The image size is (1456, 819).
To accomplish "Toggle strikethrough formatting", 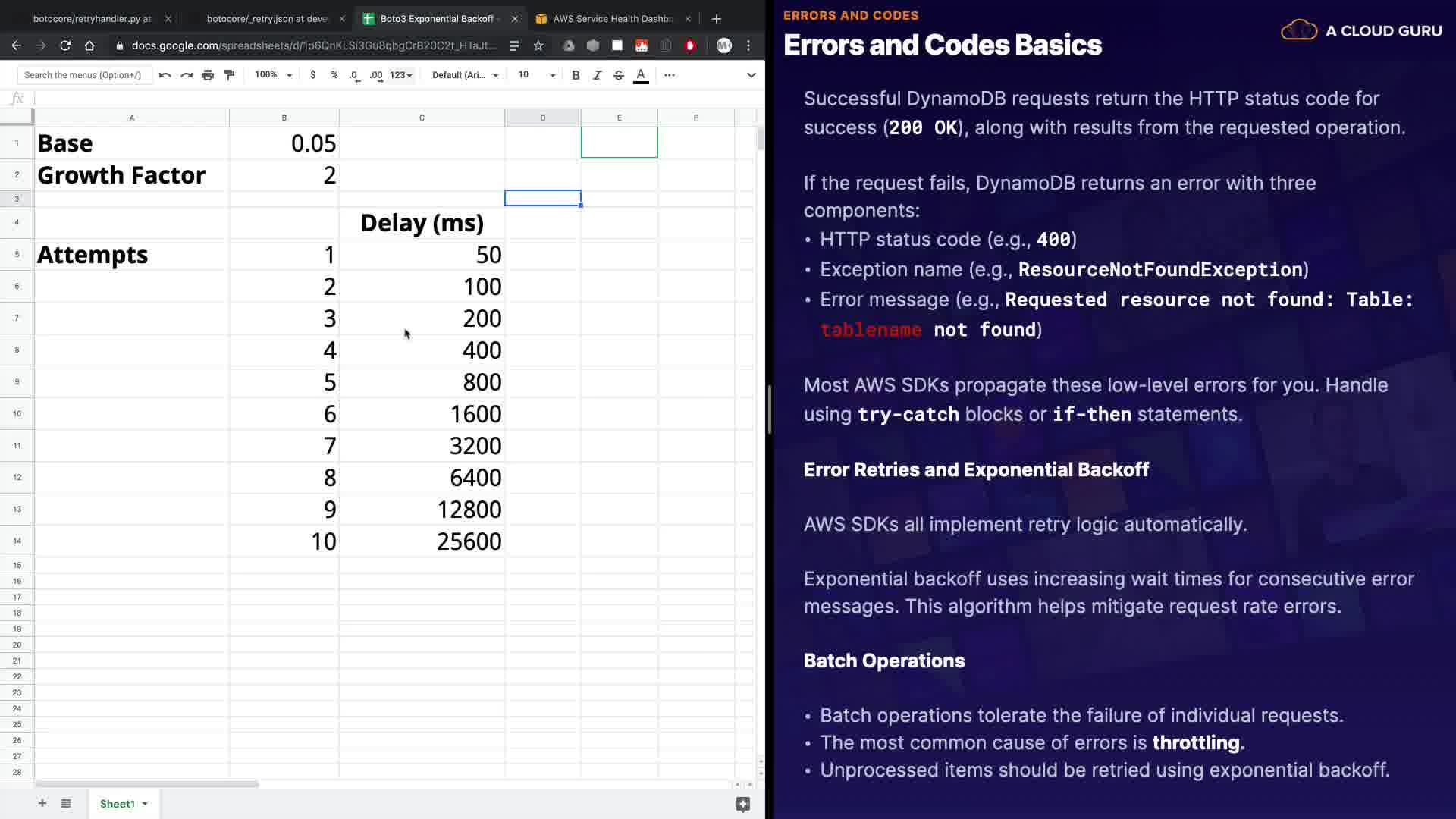I will (x=619, y=75).
